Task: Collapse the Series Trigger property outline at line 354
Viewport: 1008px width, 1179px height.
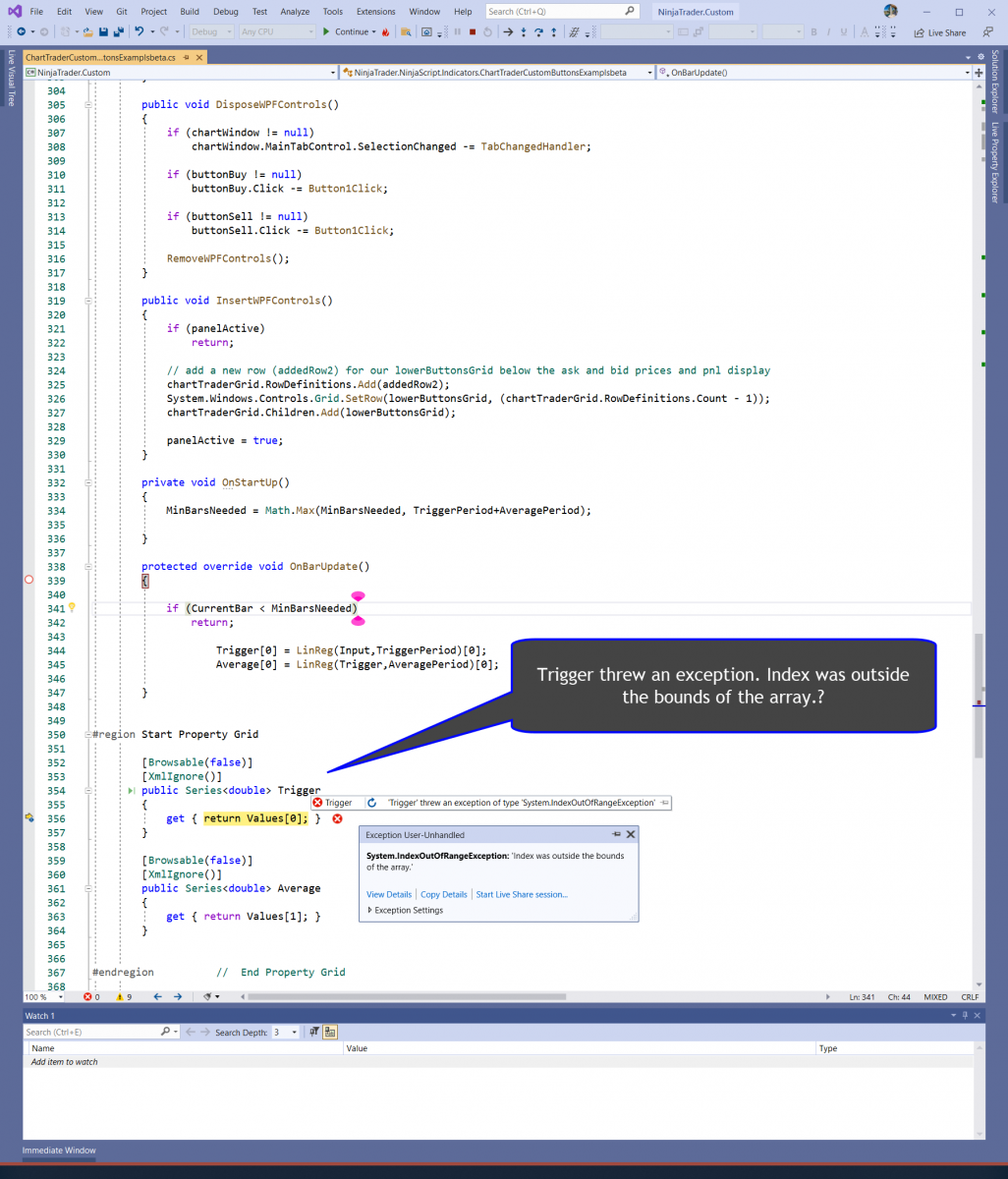Action: (x=87, y=791)
